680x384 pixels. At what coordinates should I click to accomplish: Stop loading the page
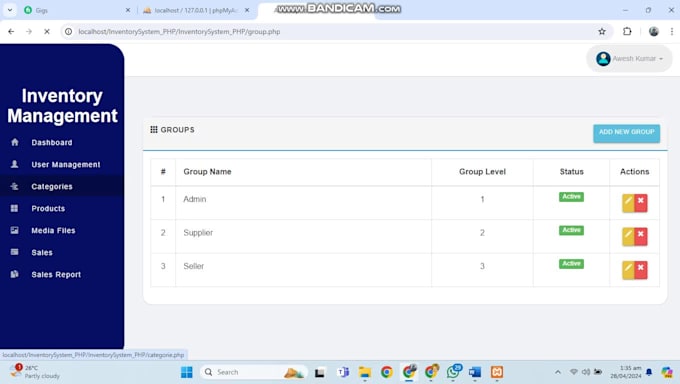tap(47, 31)
